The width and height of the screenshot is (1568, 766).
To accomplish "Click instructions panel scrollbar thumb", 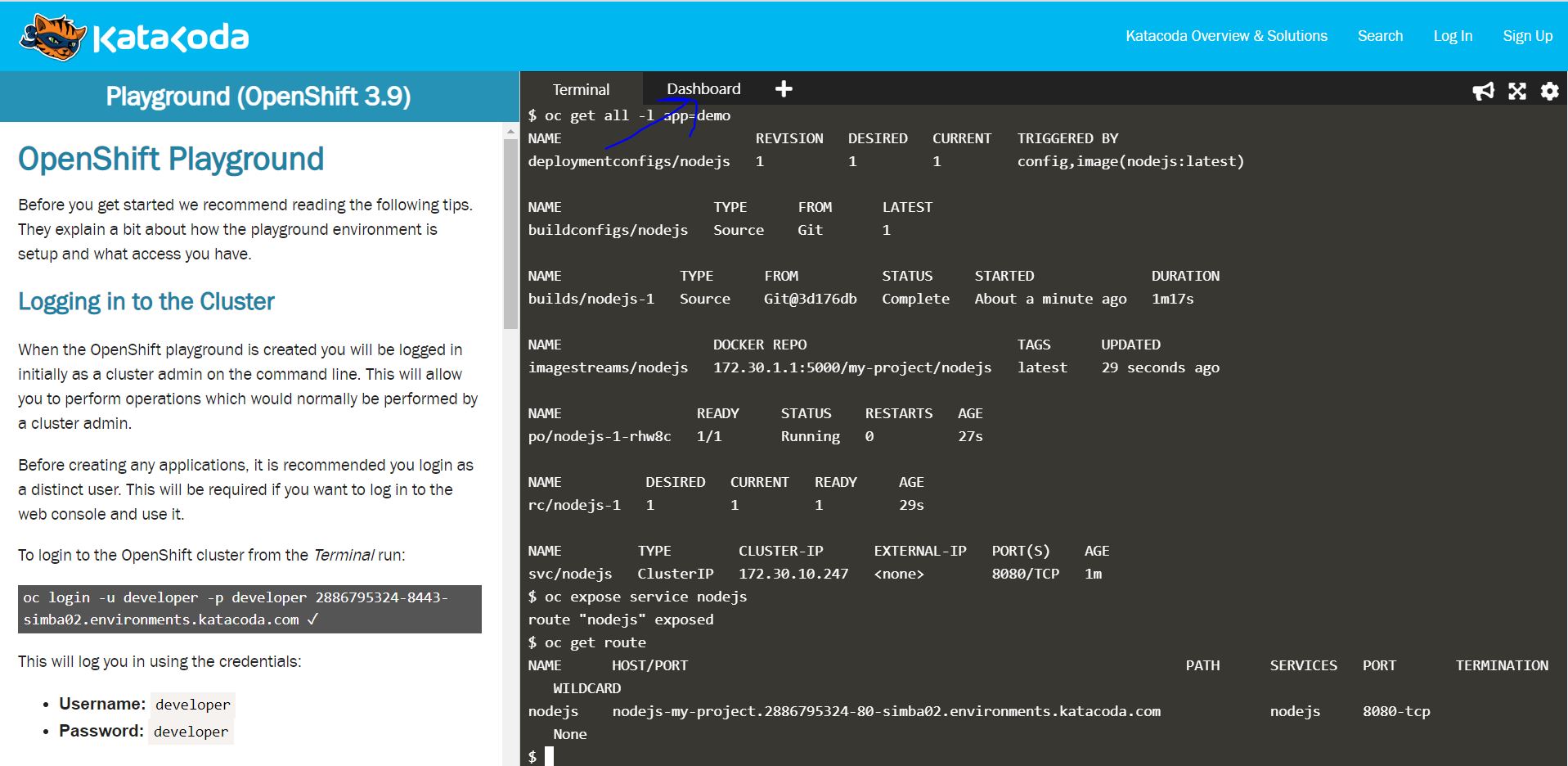I will coord(510,233).
